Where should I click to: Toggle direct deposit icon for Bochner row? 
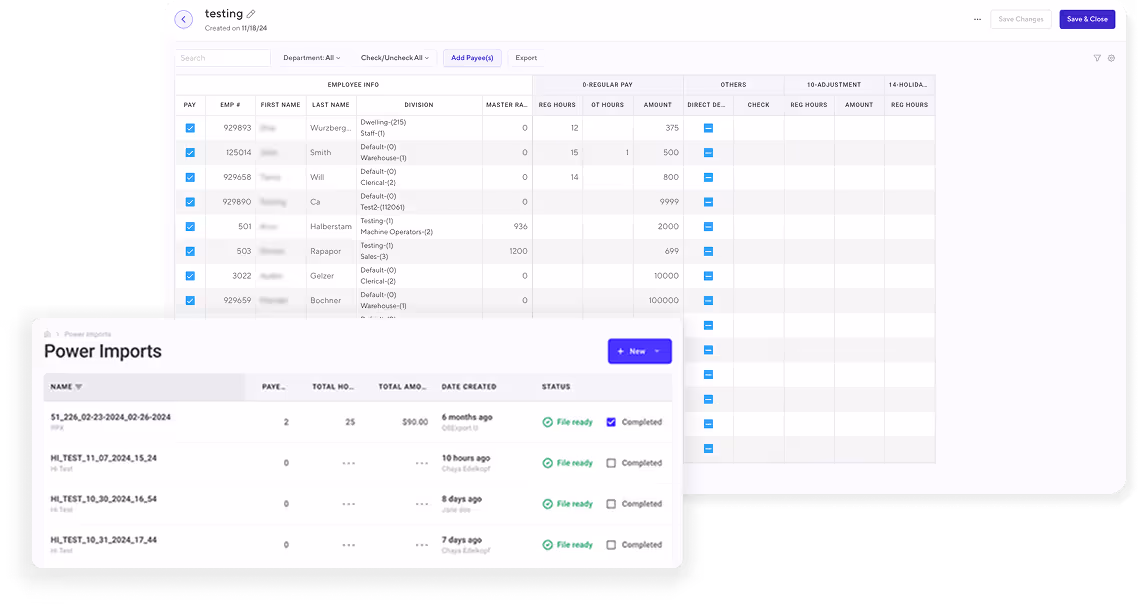click(x=708, y=301)
